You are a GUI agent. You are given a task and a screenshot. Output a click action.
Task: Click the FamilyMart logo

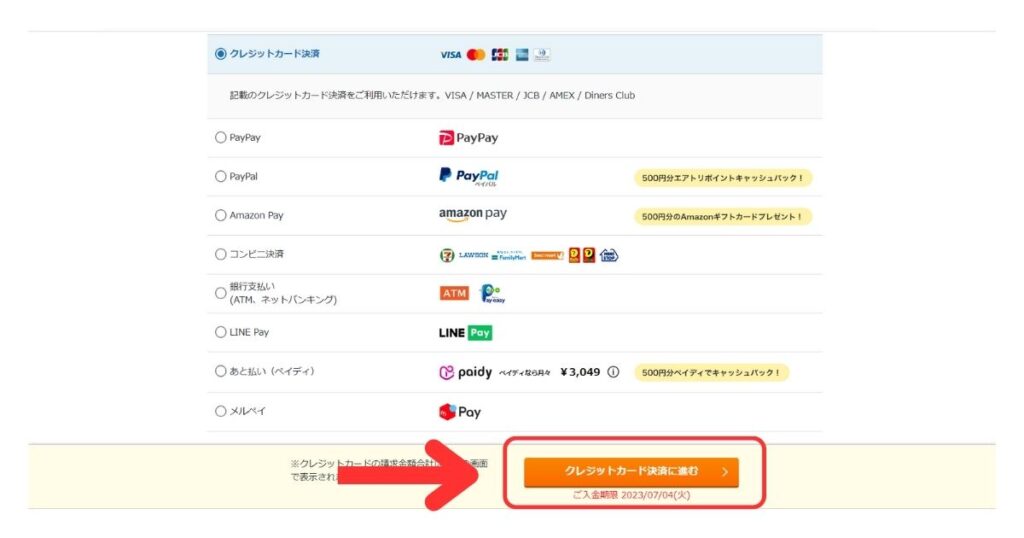point(509,255)
